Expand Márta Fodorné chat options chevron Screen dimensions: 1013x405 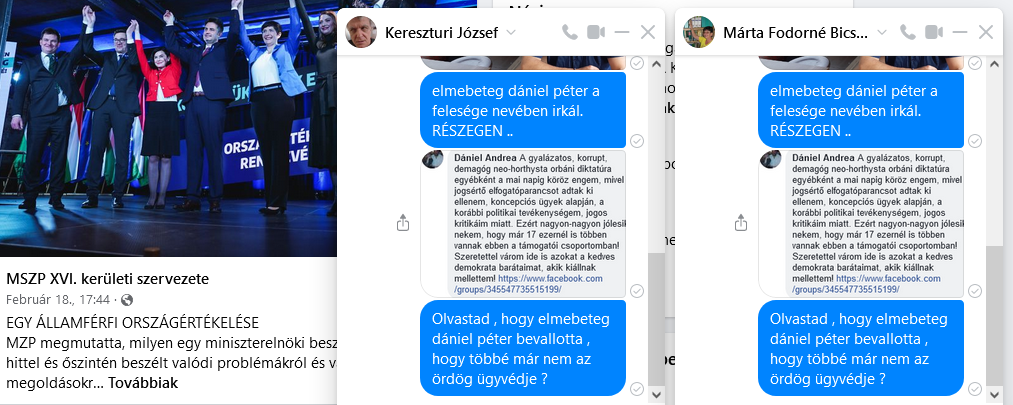[x=882, y=33]
